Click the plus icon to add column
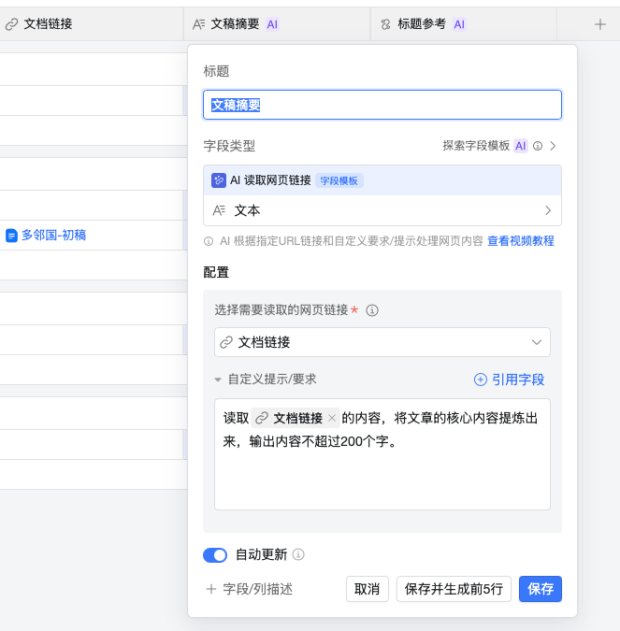The height and width of the screenshot is (631, 620). (x=600, y=24)
